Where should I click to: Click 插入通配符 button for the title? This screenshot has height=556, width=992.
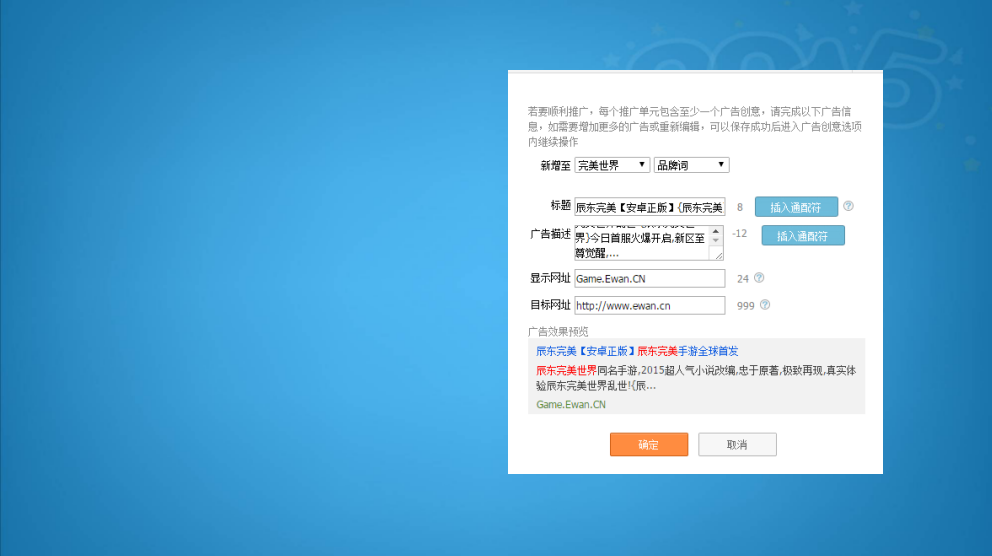click(796, 207)
